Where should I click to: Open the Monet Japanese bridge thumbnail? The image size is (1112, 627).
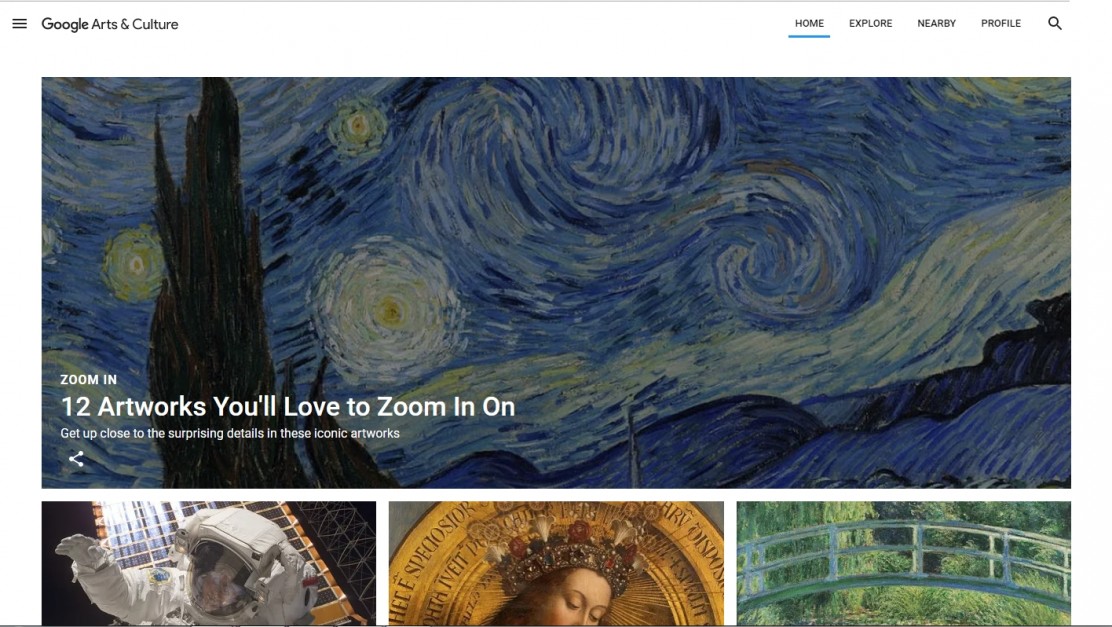[x=904, y=563]
